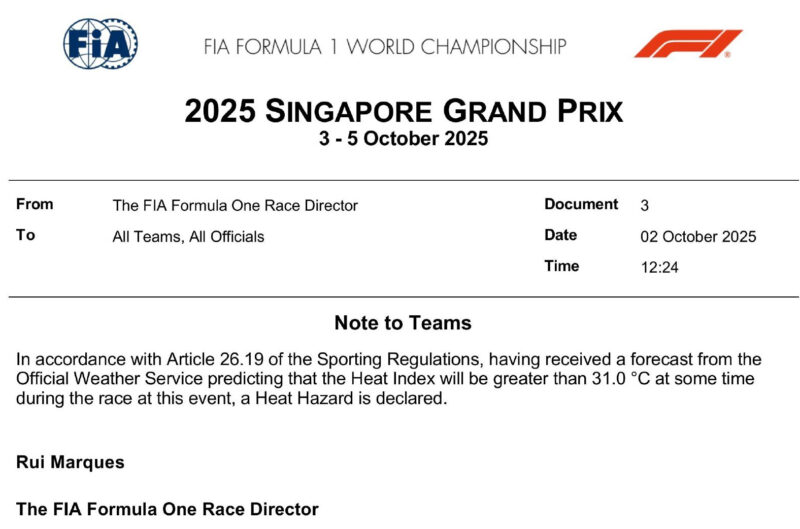This screenshot has width=800, height=529.
Task: Click the Rui Marques signature name
Action: coord(68,462)
